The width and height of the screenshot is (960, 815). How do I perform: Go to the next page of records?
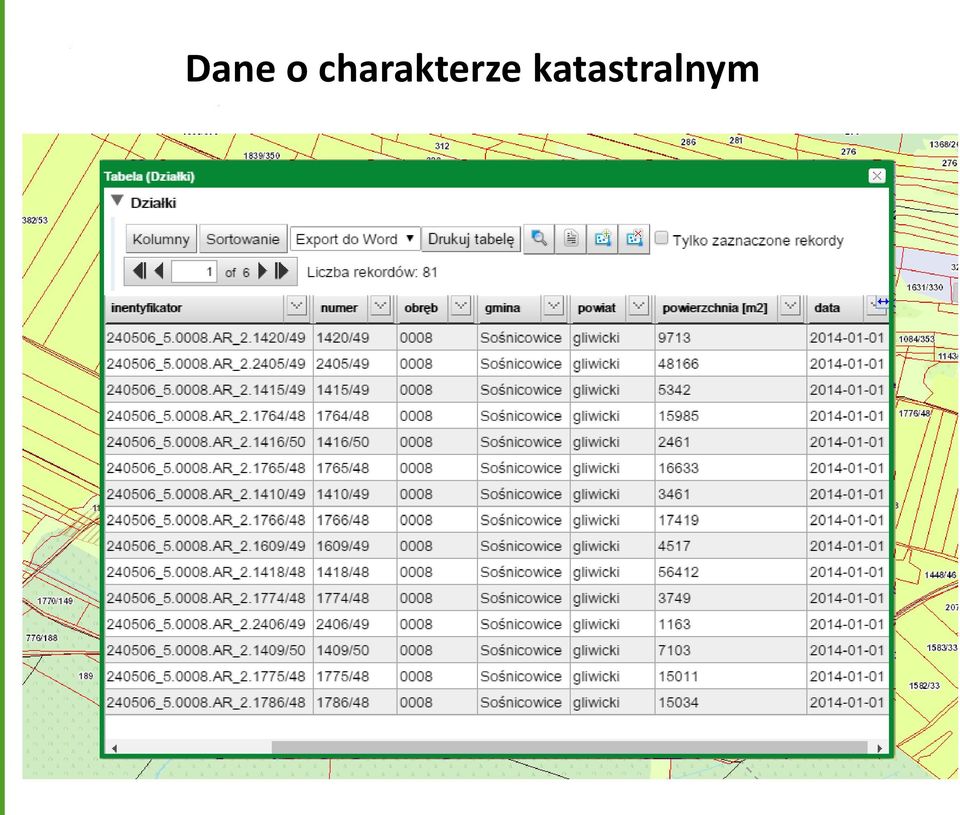click(x=263, y=271)
